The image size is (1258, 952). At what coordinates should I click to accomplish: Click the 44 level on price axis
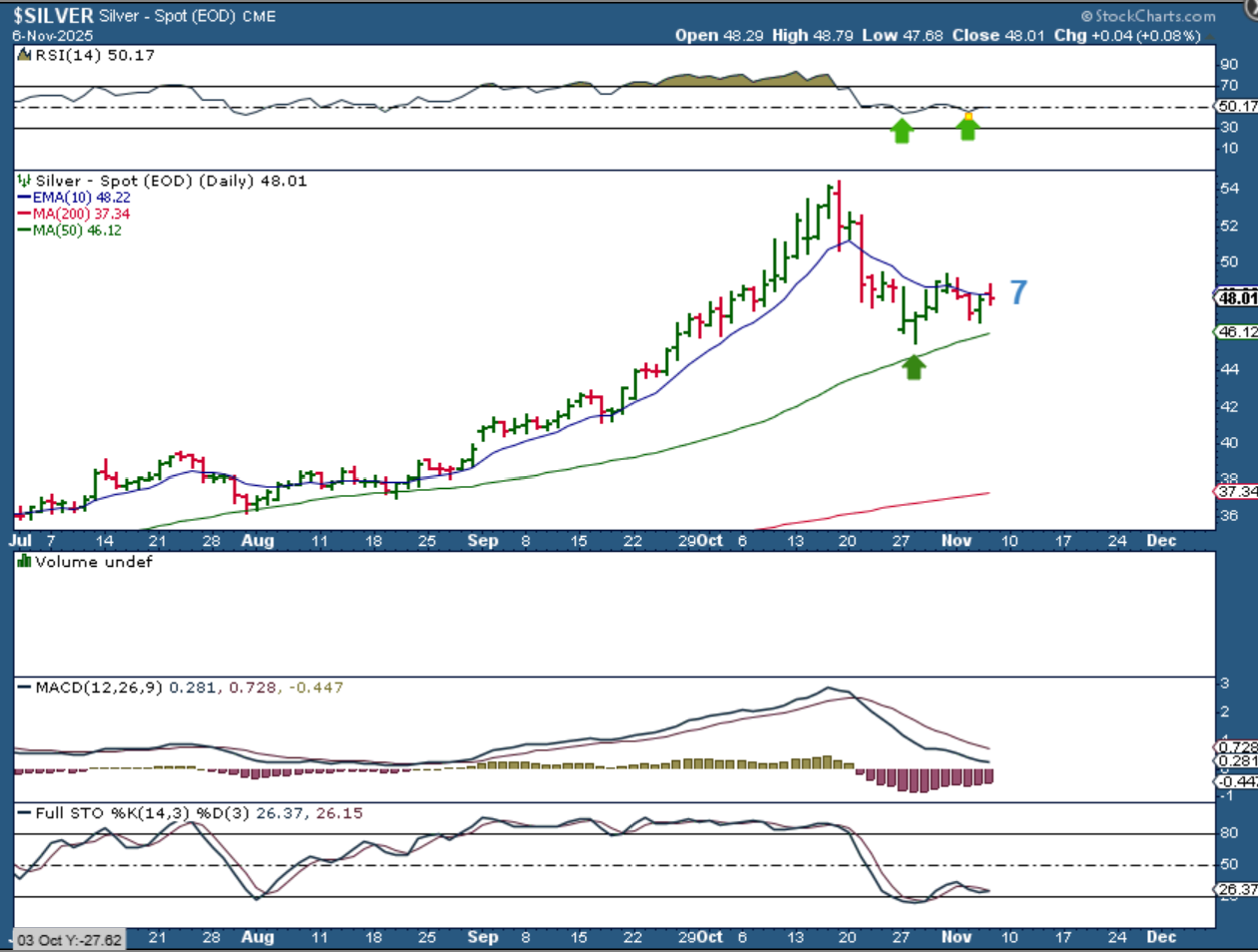(x=1229, y=369)
